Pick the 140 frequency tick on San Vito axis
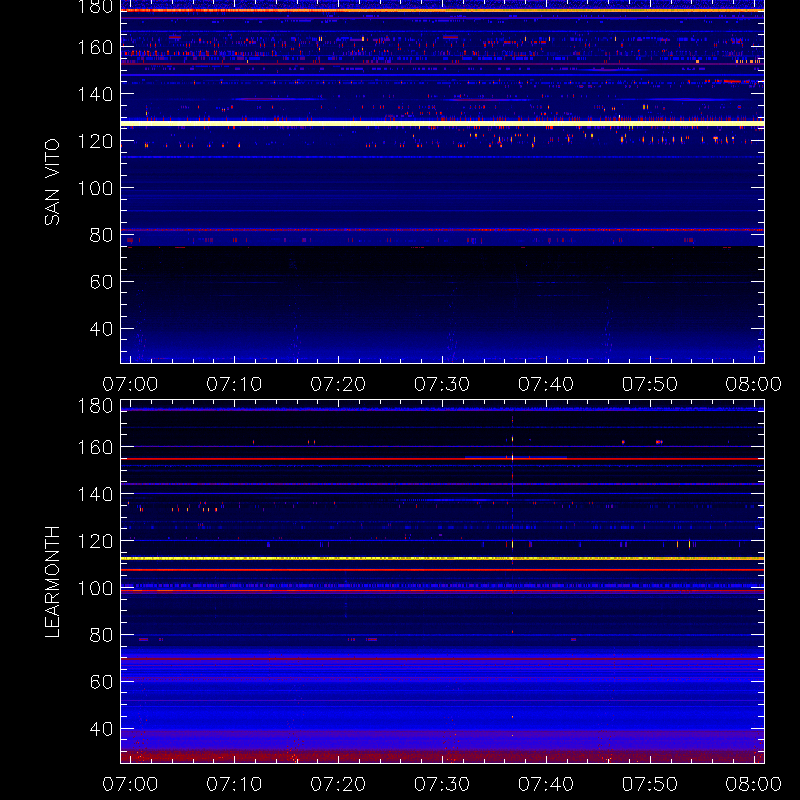Screen dimensions: 800x800 95,94
